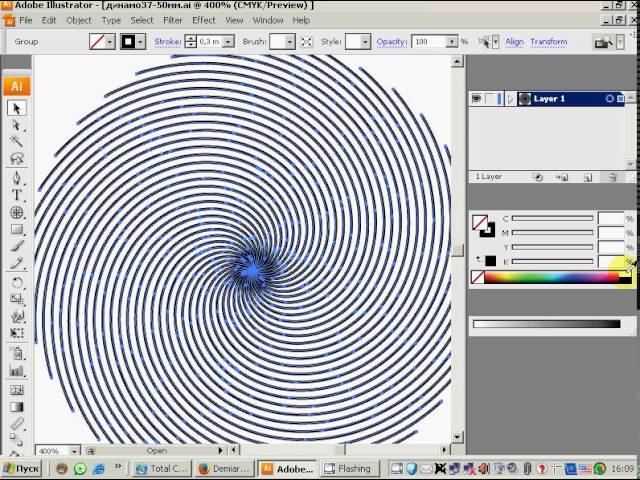640x480 pixels.
Task: Open the Effect menu
Action: click(x=204, y=20)
